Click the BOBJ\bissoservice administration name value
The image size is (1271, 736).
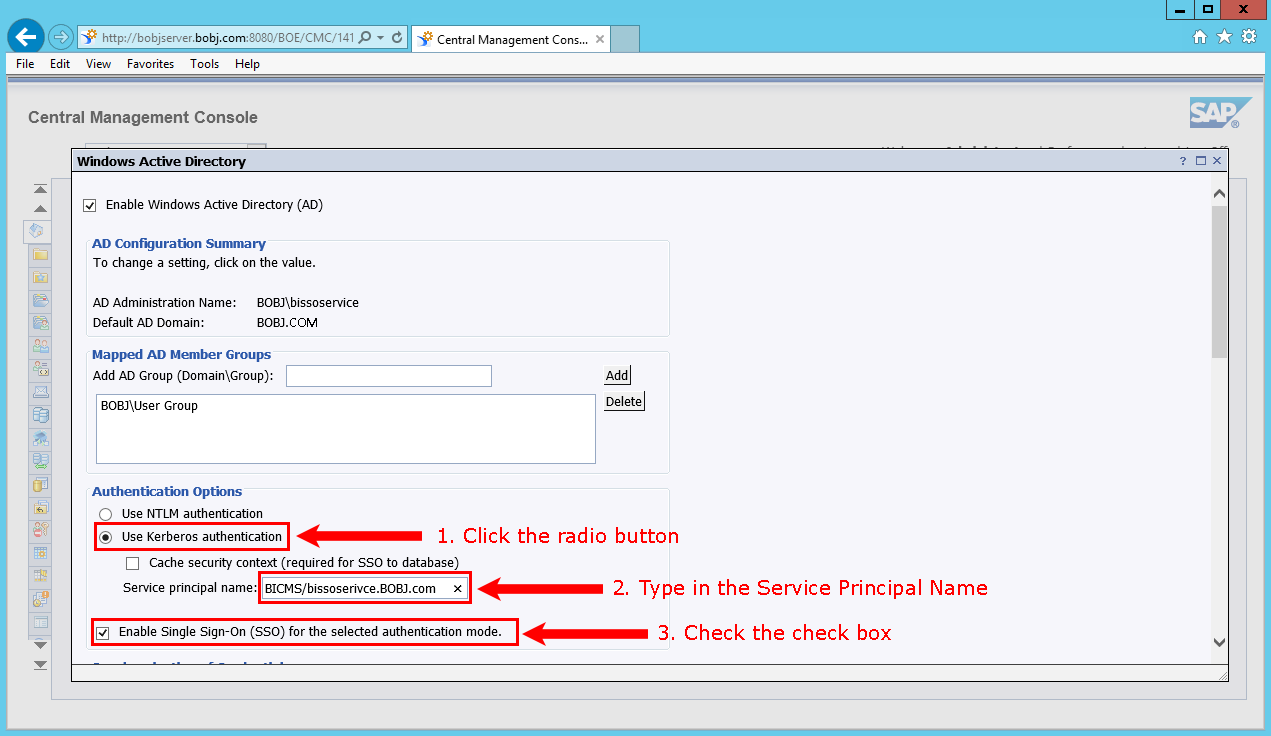(x=308, y=303)
